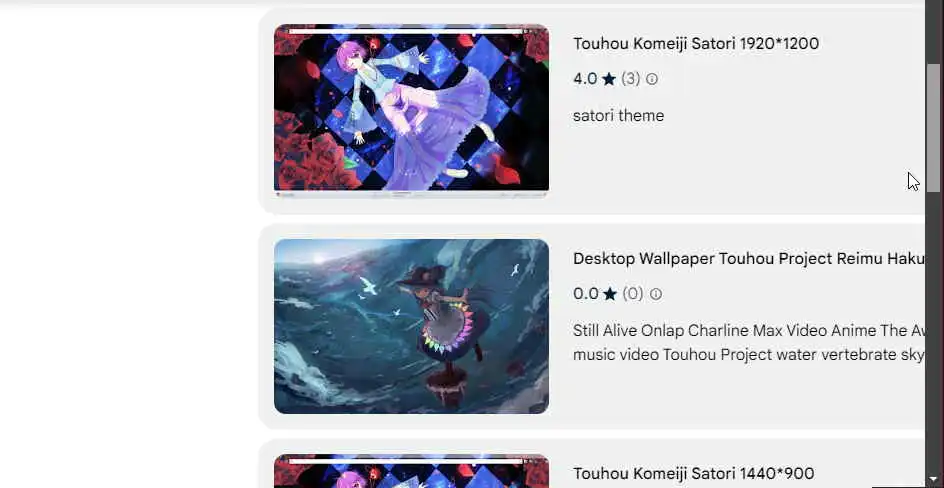The height and width of the screenshot is (488, 944).
Task: Click the star icon next to 0.0 rating
Action: (610, 294)
